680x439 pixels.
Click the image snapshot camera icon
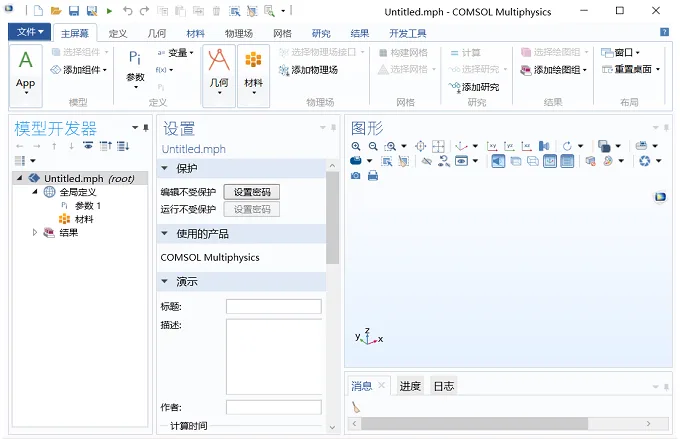click(x=356, y=176)
